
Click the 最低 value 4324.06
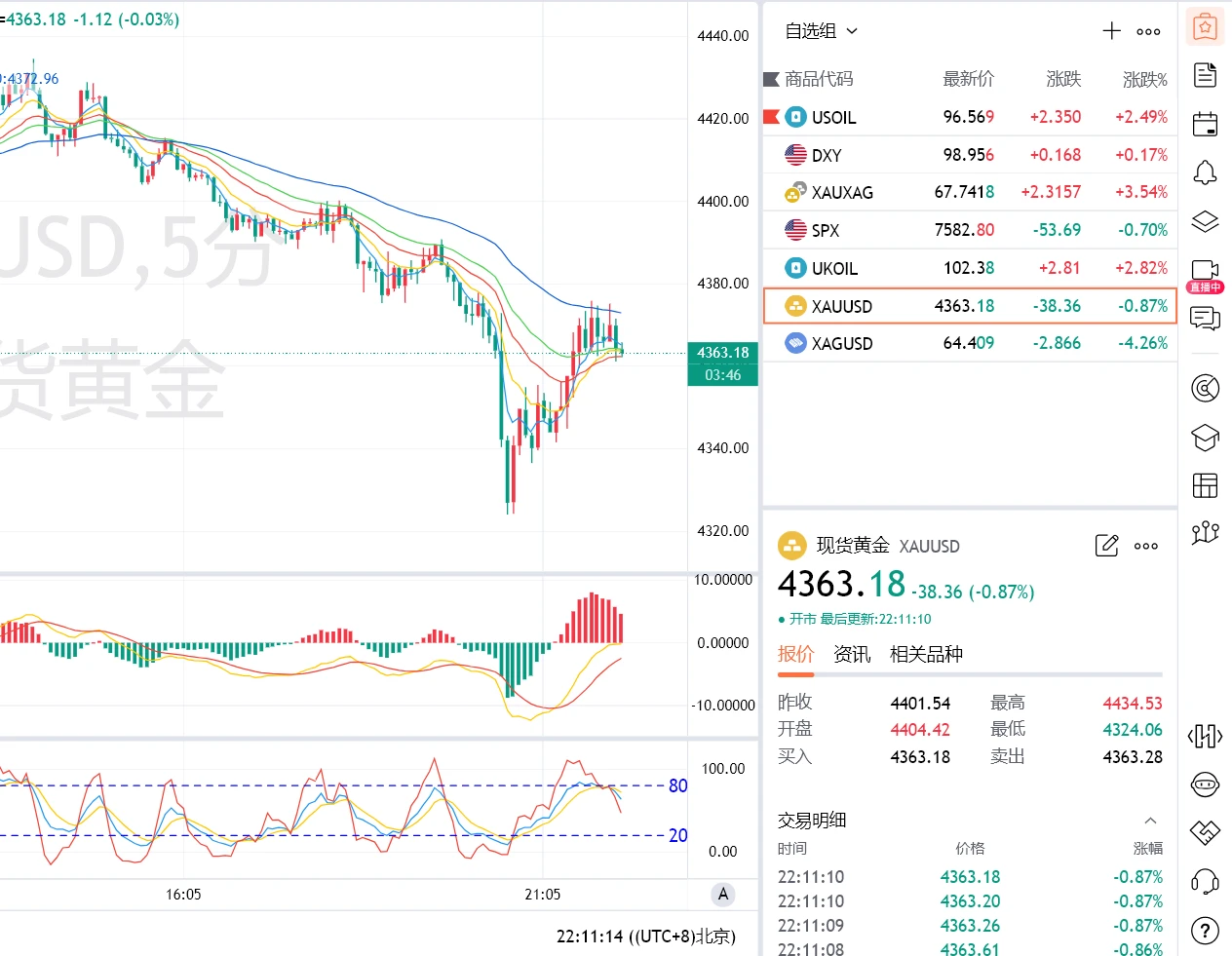[1133, 730]
